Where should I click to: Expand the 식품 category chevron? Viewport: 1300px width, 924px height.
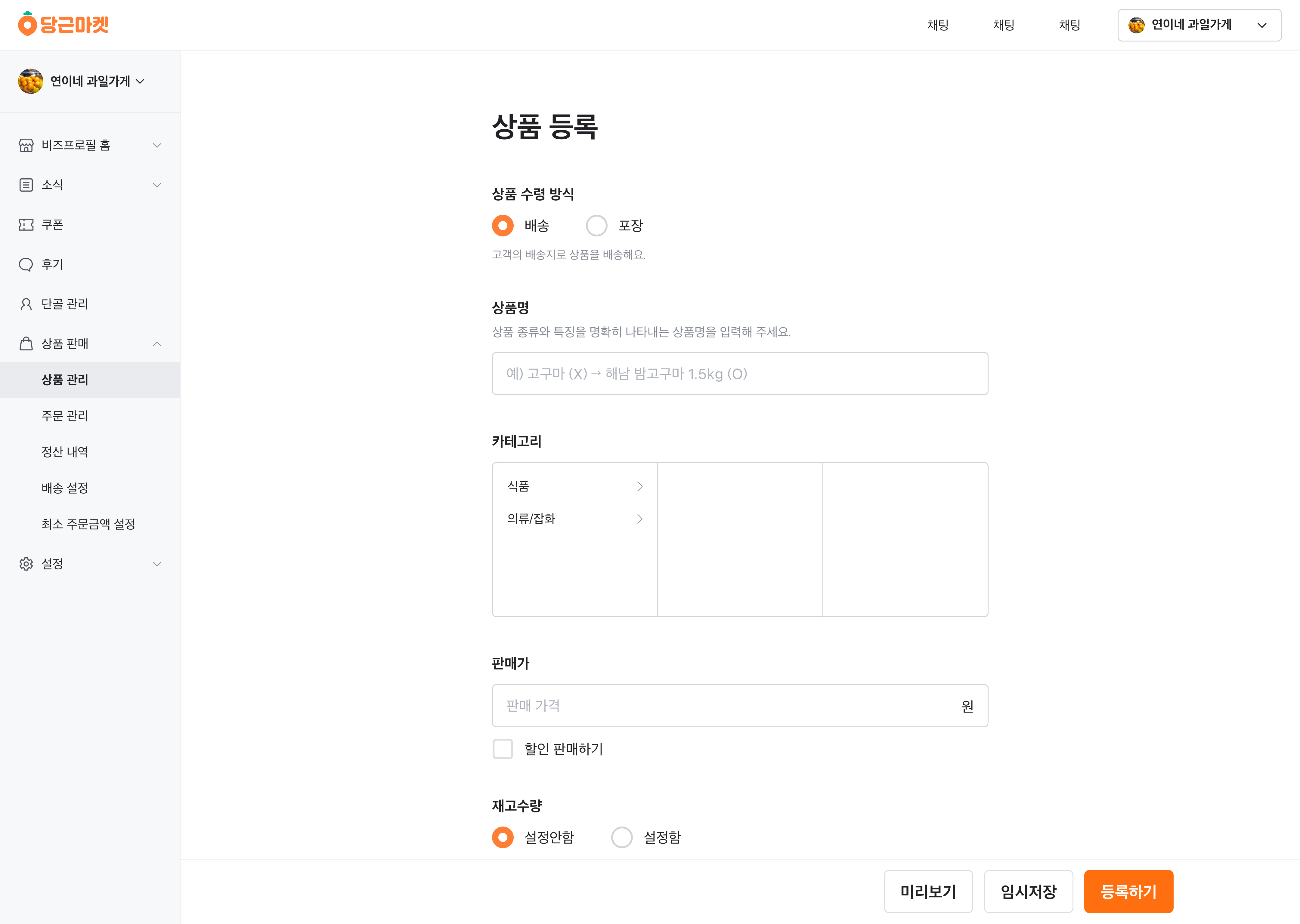640,486
